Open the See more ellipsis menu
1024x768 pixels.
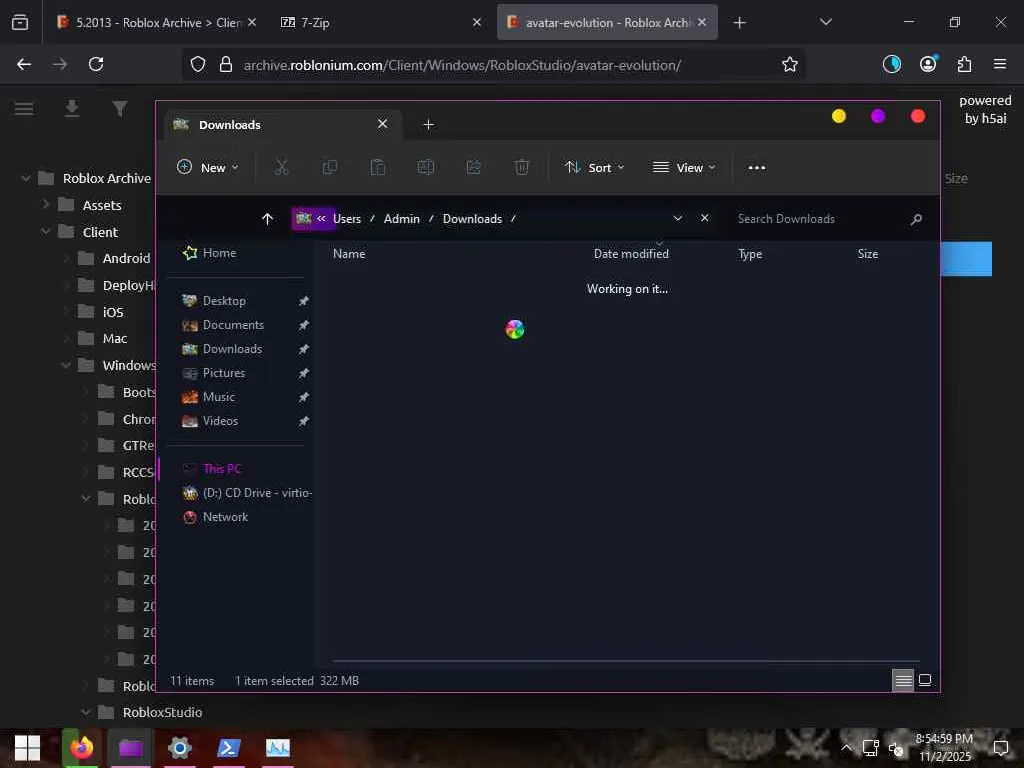click(x=756, y=168)
